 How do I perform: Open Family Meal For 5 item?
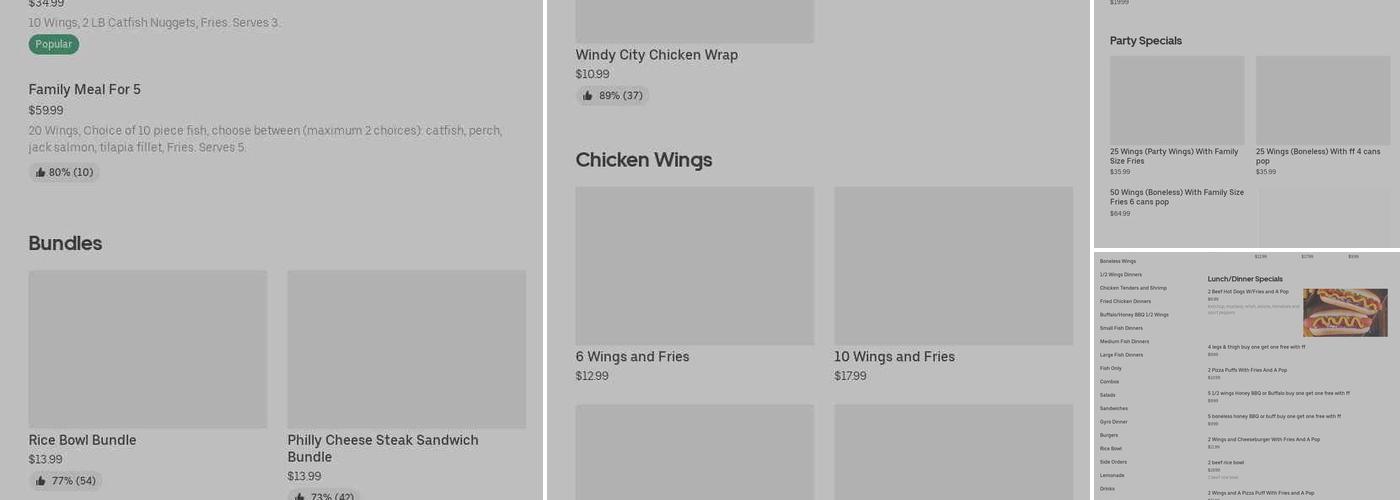click(85, 90)
